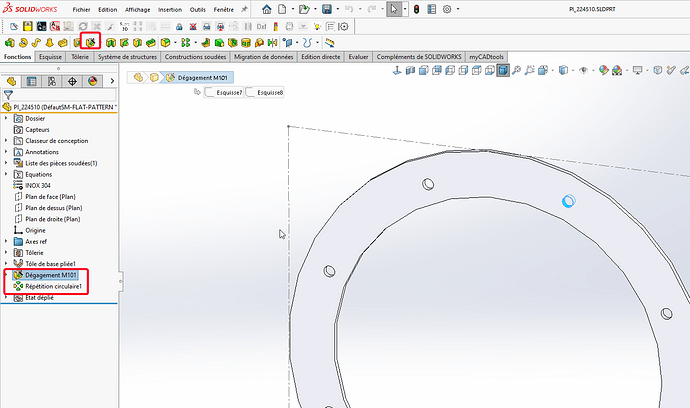
Task: Open File Properties list icon
Action: [432, 9]
